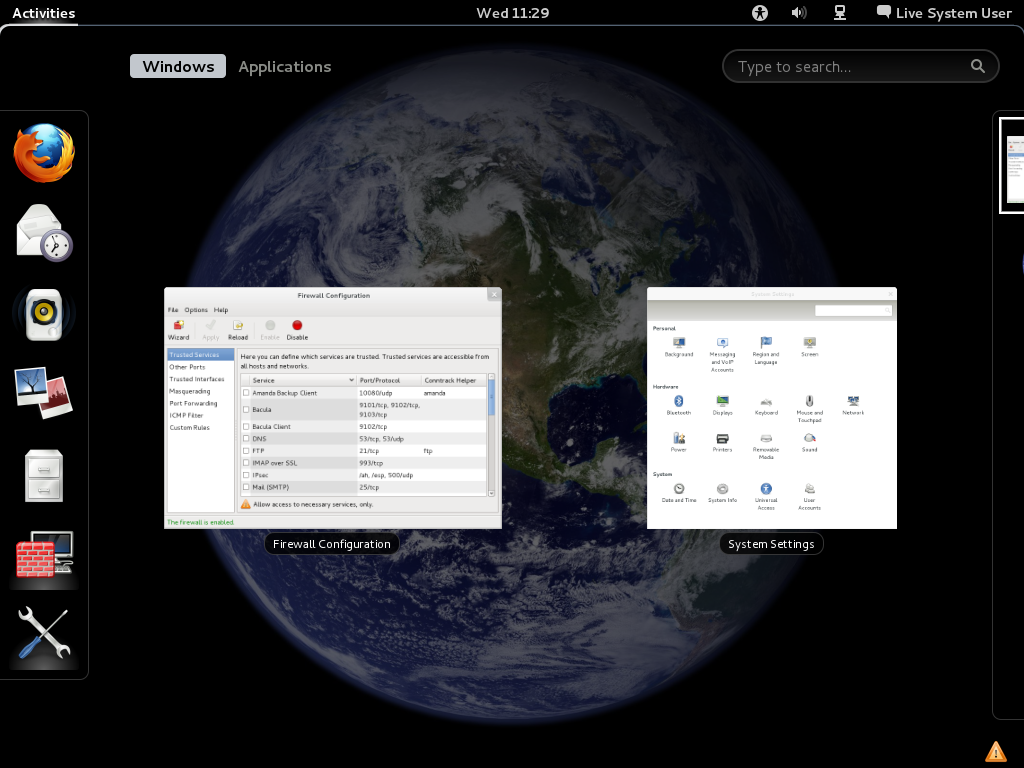Close the Firewall Configuration window thumbnail
The width and height of the screenshot is (1024, 768).
coord(494,295)
